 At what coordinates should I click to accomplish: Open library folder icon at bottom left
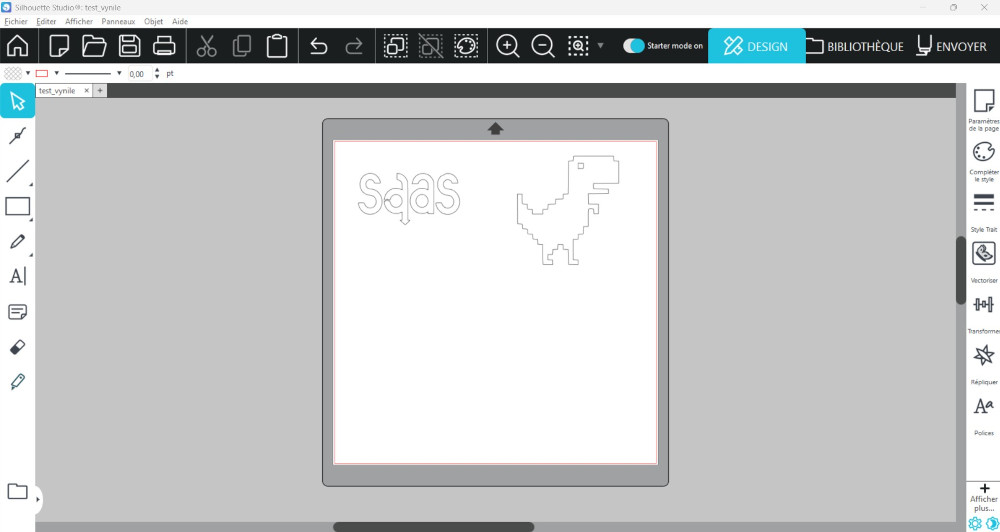point(17,491)
